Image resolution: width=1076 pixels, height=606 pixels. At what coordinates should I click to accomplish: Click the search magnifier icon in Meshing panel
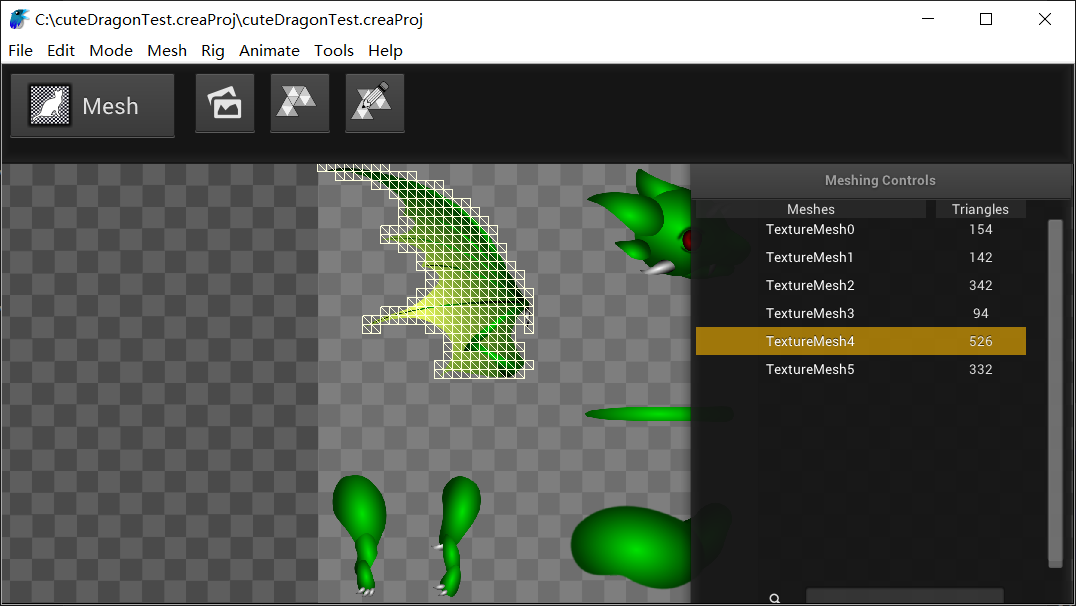pyautogui.click(x=774, y=598)
